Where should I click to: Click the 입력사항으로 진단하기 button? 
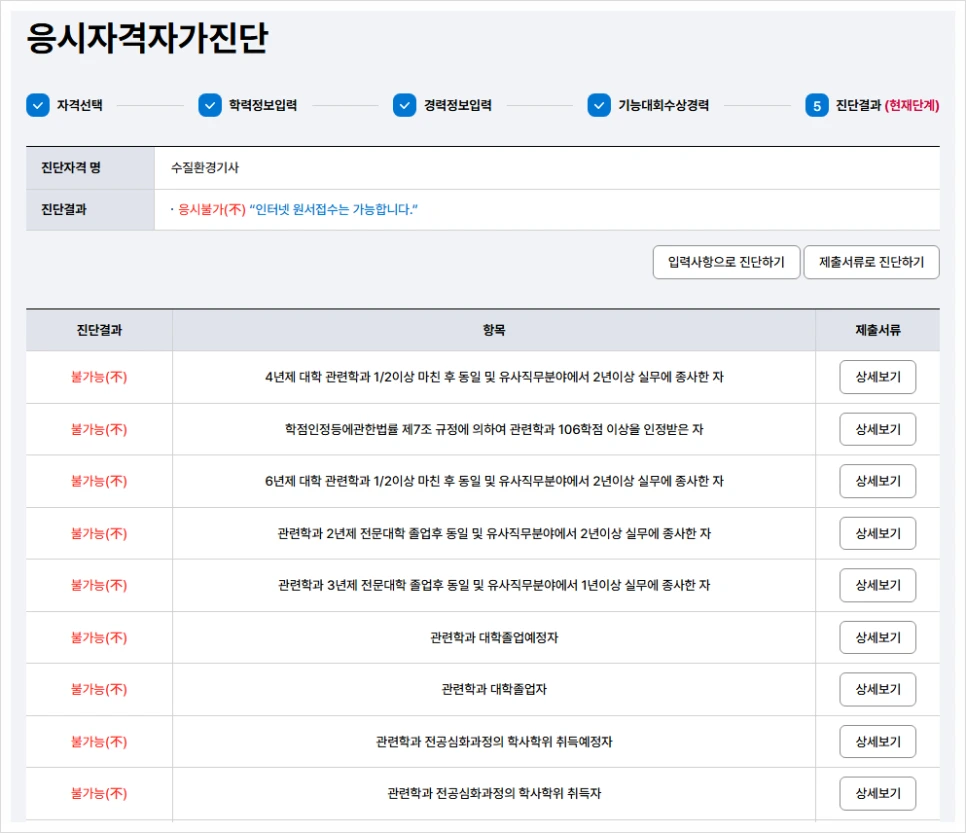tap(728, 262)
